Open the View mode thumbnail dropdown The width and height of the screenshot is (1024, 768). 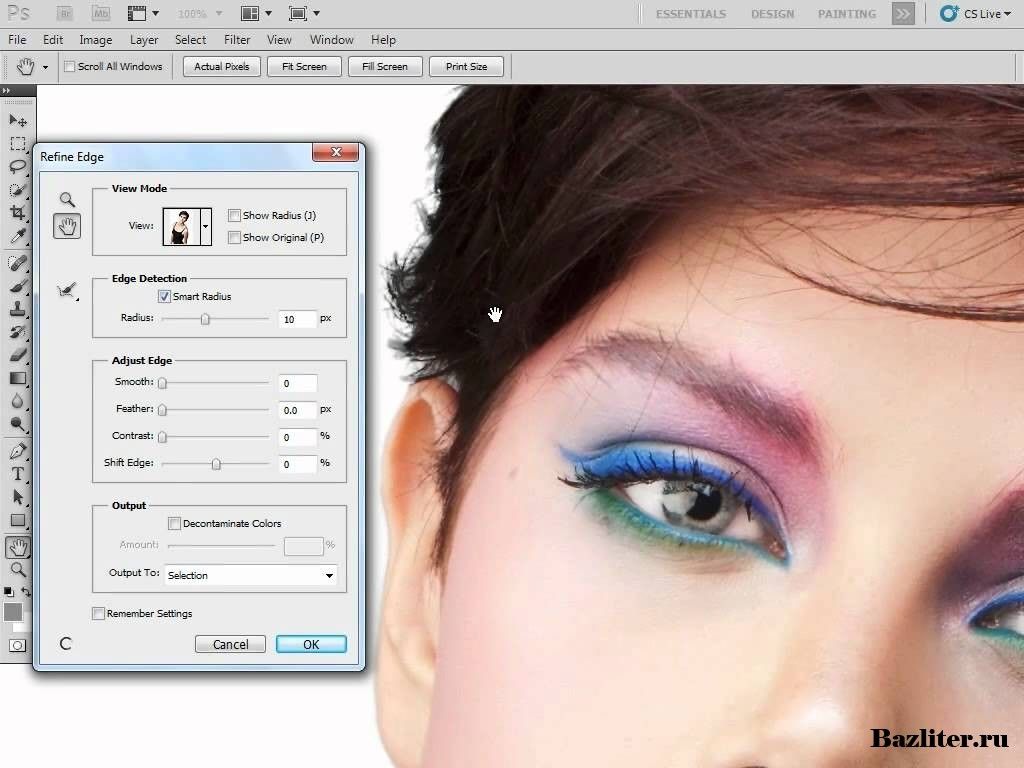click(x=206, y=226)
